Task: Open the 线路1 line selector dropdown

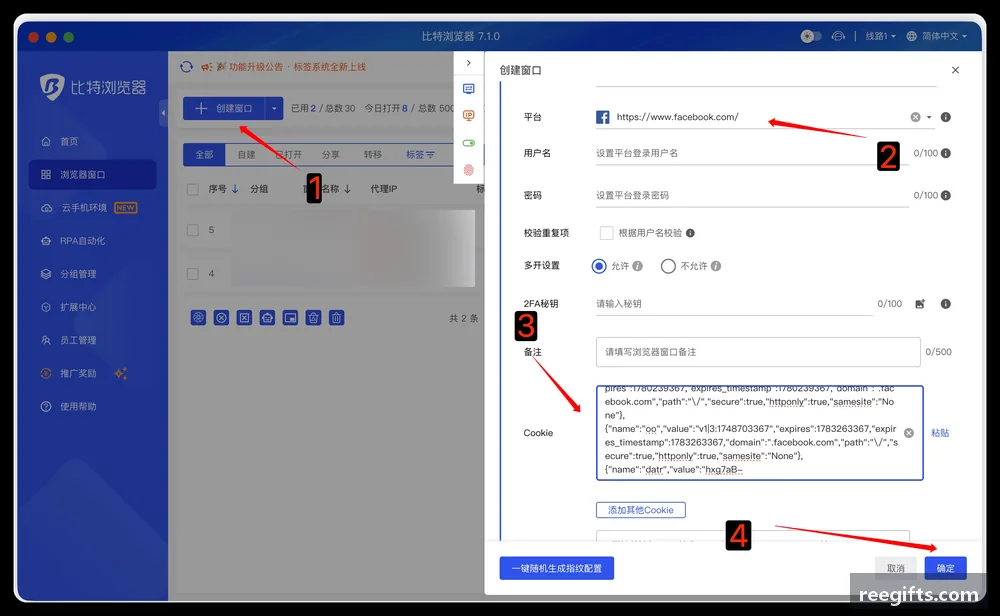Action: [x=880, y=36]
